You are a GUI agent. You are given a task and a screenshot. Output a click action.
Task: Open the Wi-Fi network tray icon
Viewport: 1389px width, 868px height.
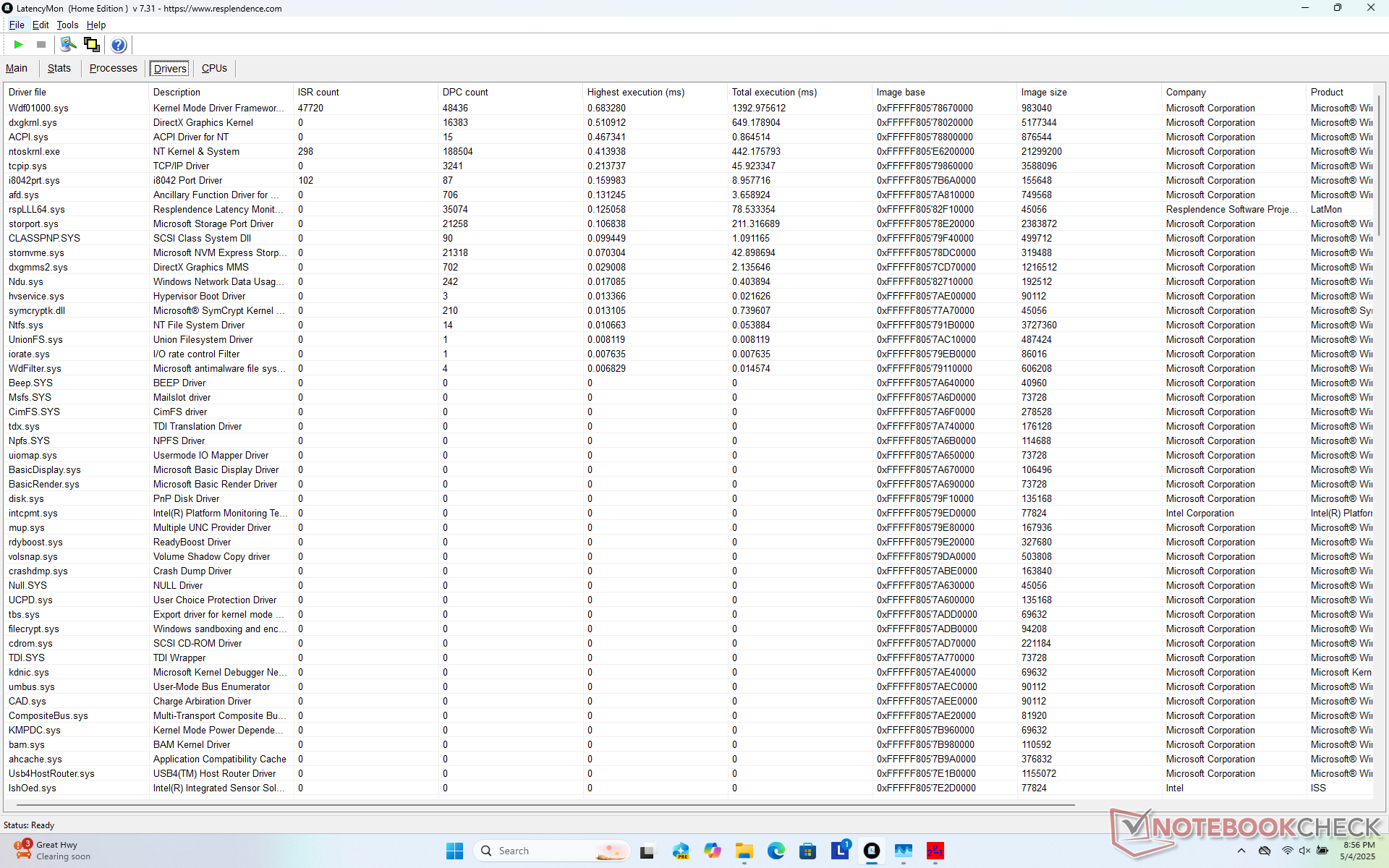(x=1287, y=851)
